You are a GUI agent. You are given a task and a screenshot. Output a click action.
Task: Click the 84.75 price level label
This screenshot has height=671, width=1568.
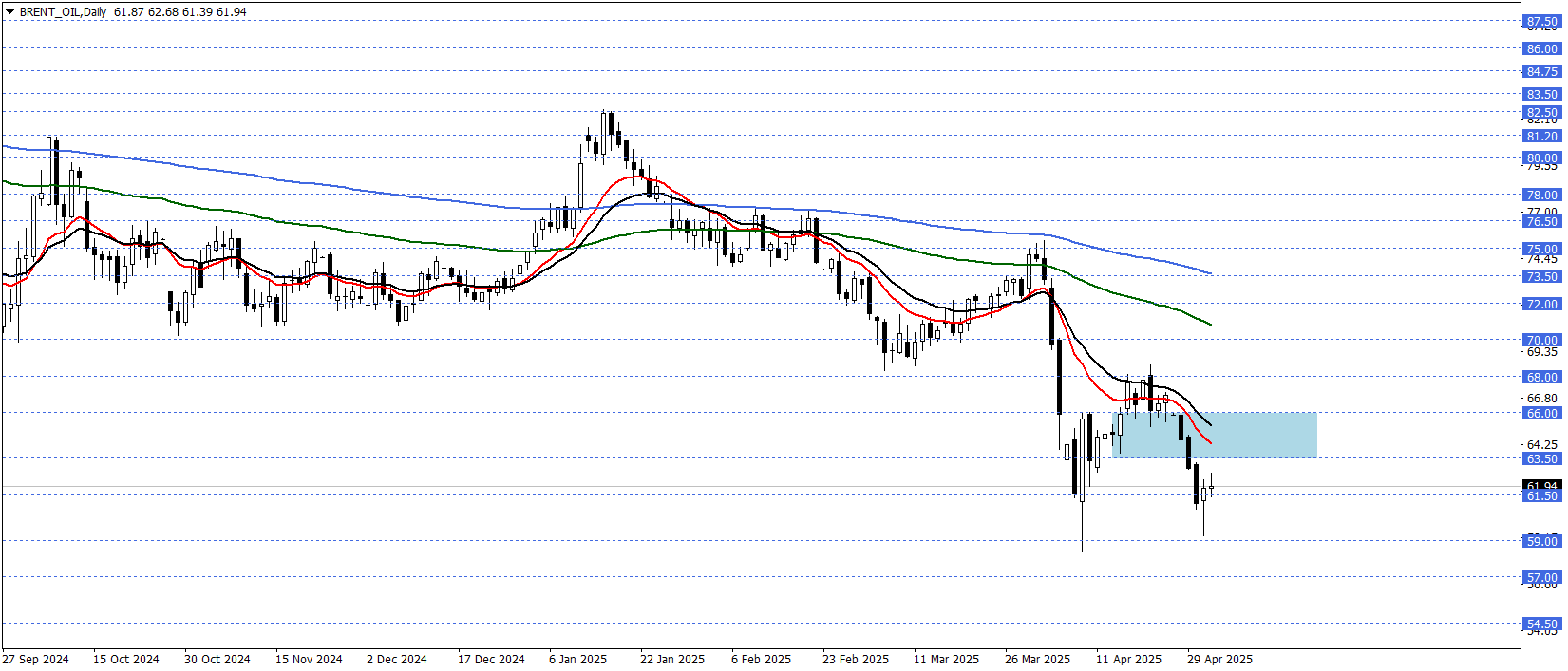coord(1542,71)
